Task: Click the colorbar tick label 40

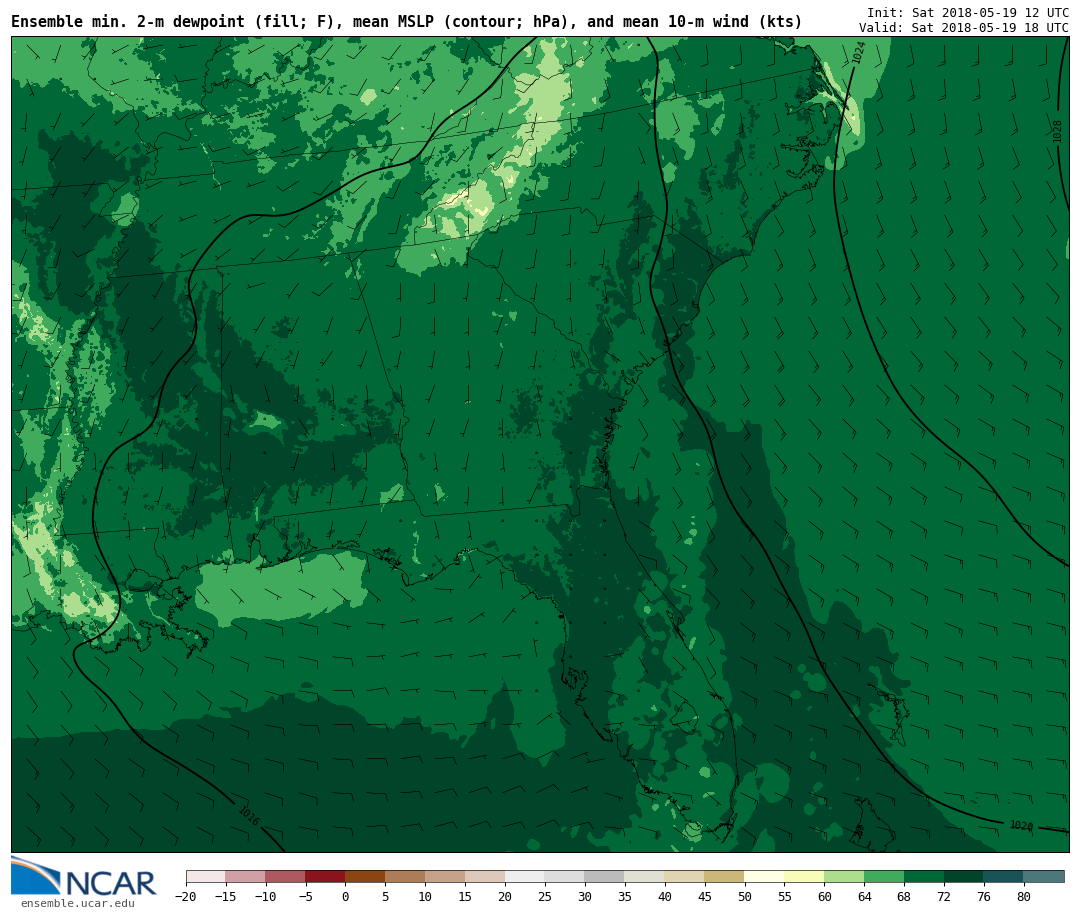Action: point(665,896)
